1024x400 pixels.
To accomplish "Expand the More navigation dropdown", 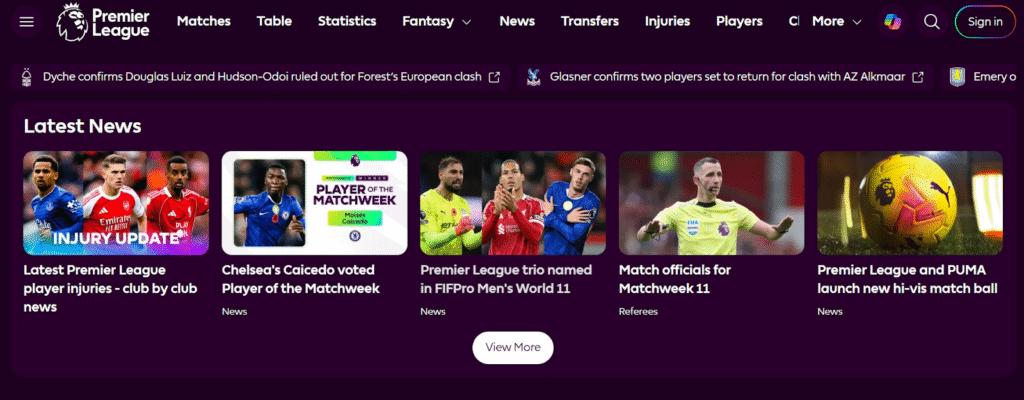I will click(x=837, y=22).
